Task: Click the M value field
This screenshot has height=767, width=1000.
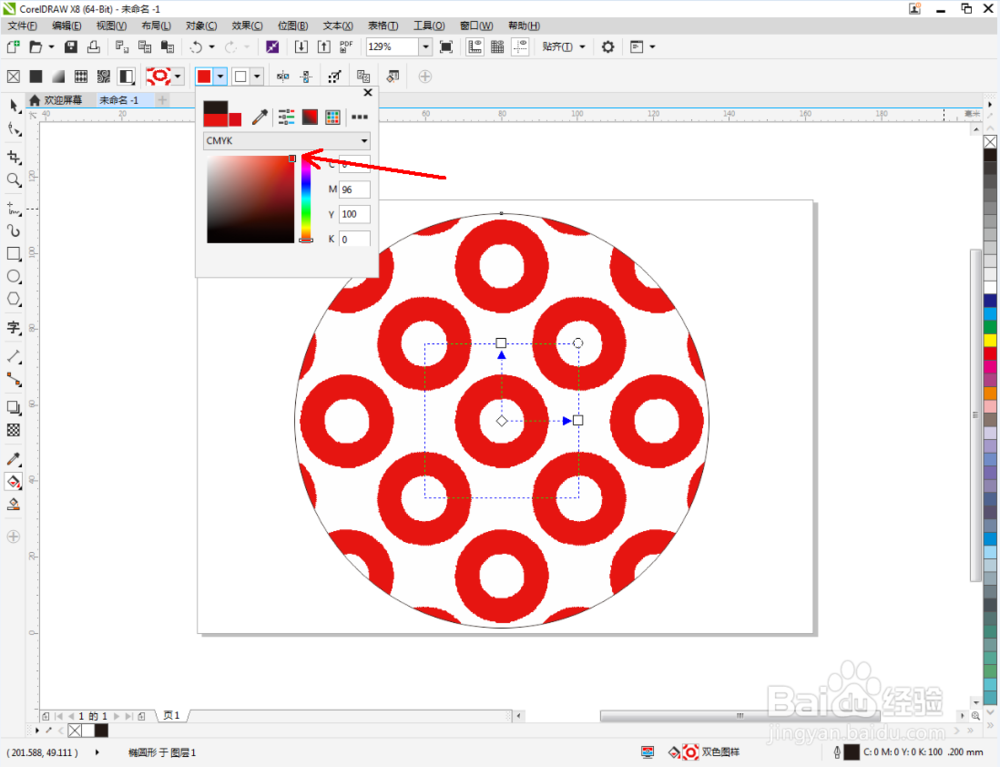Action: click(x=354, y=189)
